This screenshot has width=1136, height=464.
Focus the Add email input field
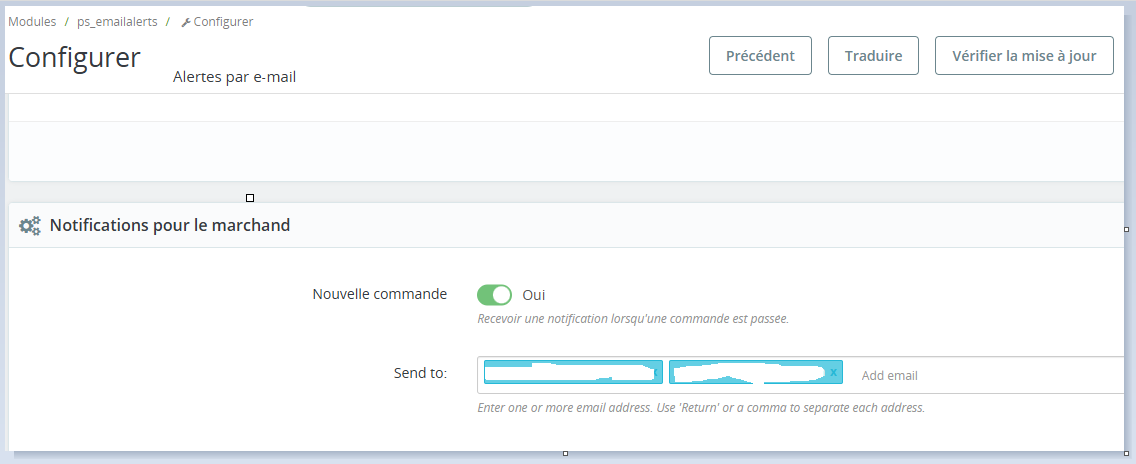[x=980, y=375]
